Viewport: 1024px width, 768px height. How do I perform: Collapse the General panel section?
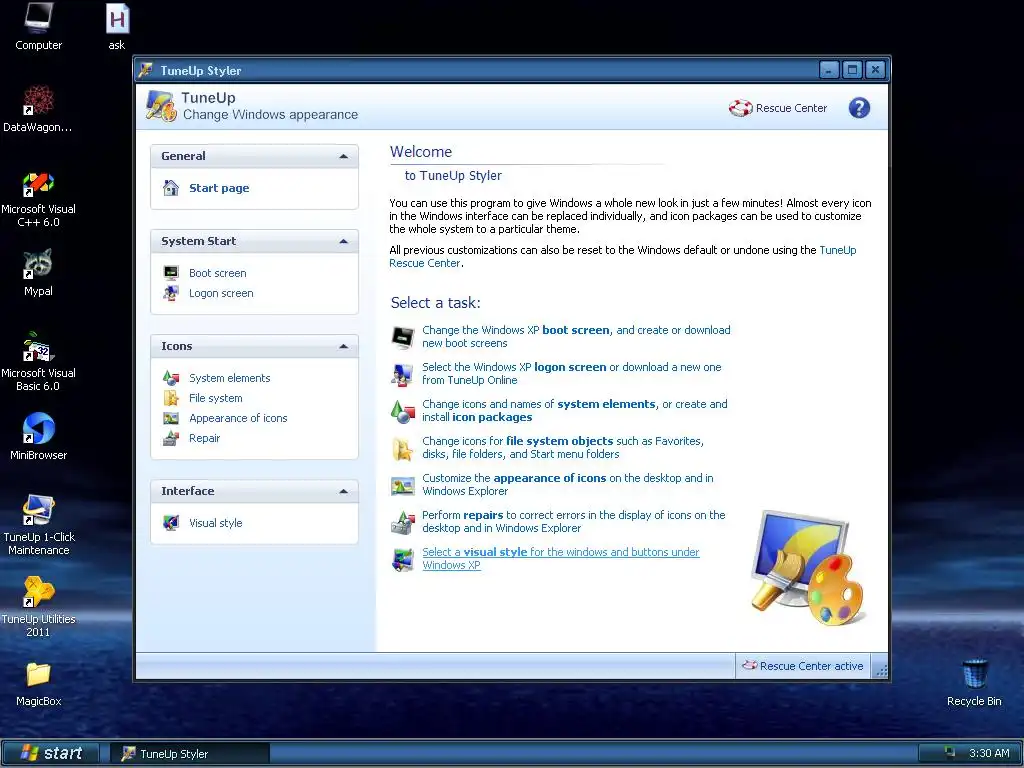(x=344, y=156)
